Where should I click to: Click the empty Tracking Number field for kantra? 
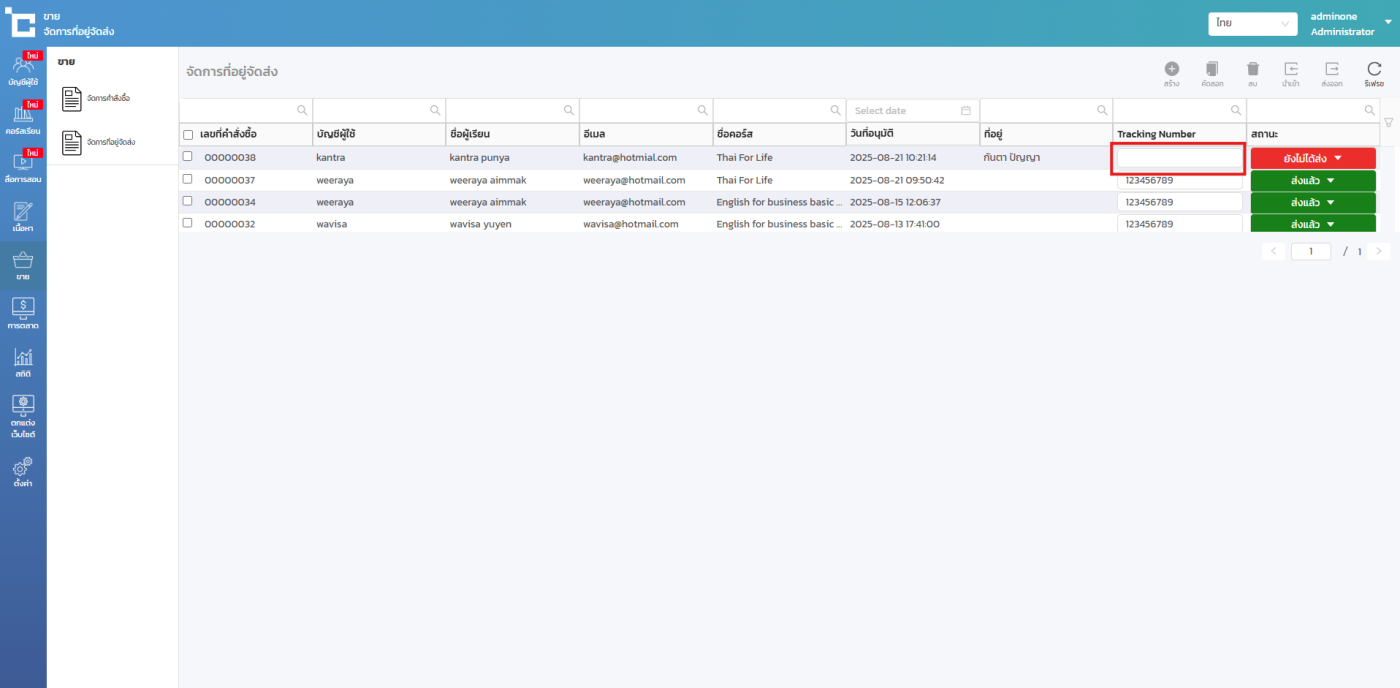(1178, 158)
